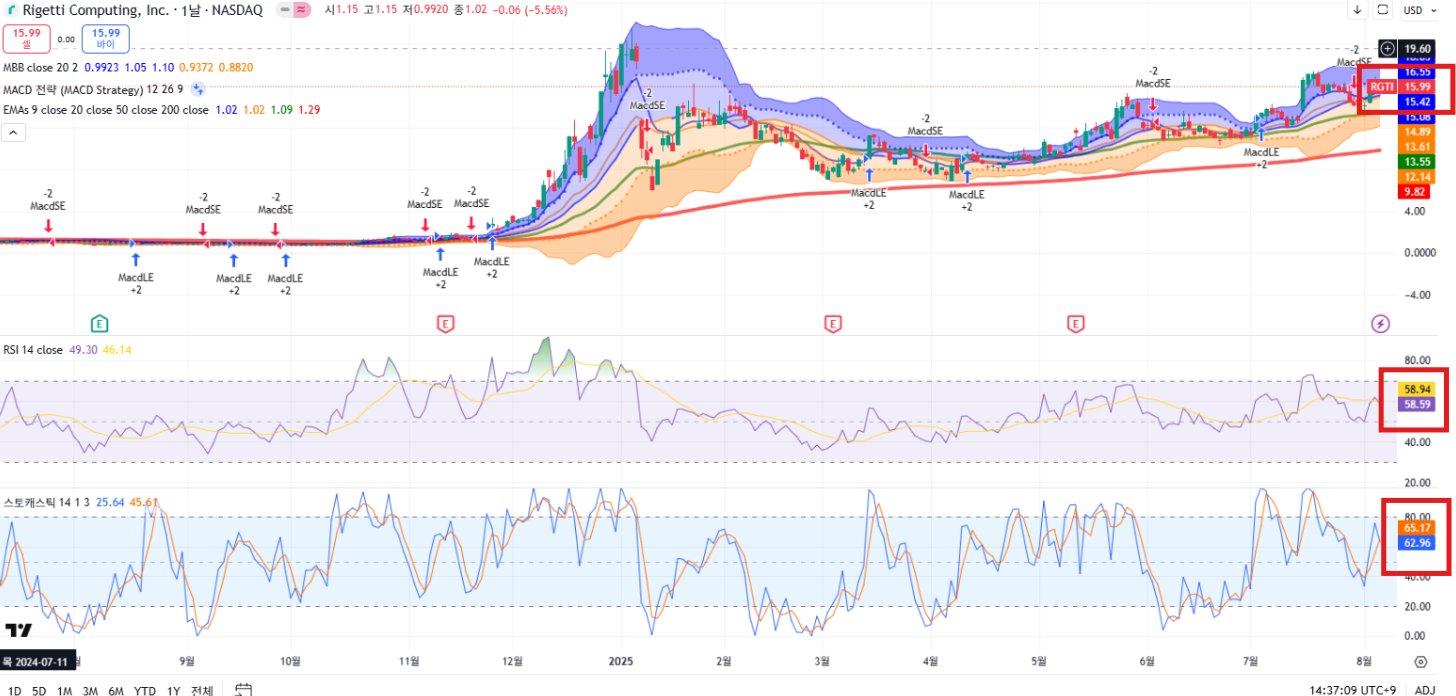This screenshot has height=696, width=1456.
Task: Click the 19.60 crosshair price label
Action: (x=1416, y=48)
